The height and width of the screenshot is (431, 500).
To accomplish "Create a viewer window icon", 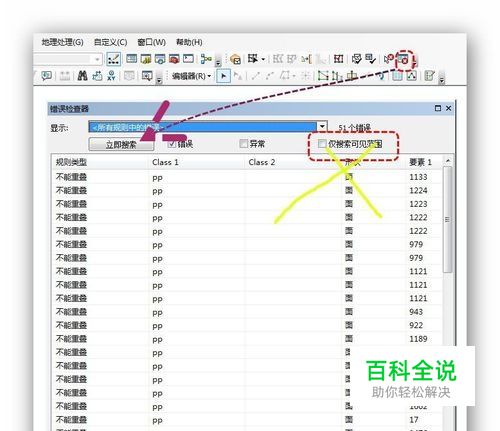I will (147, 76).
